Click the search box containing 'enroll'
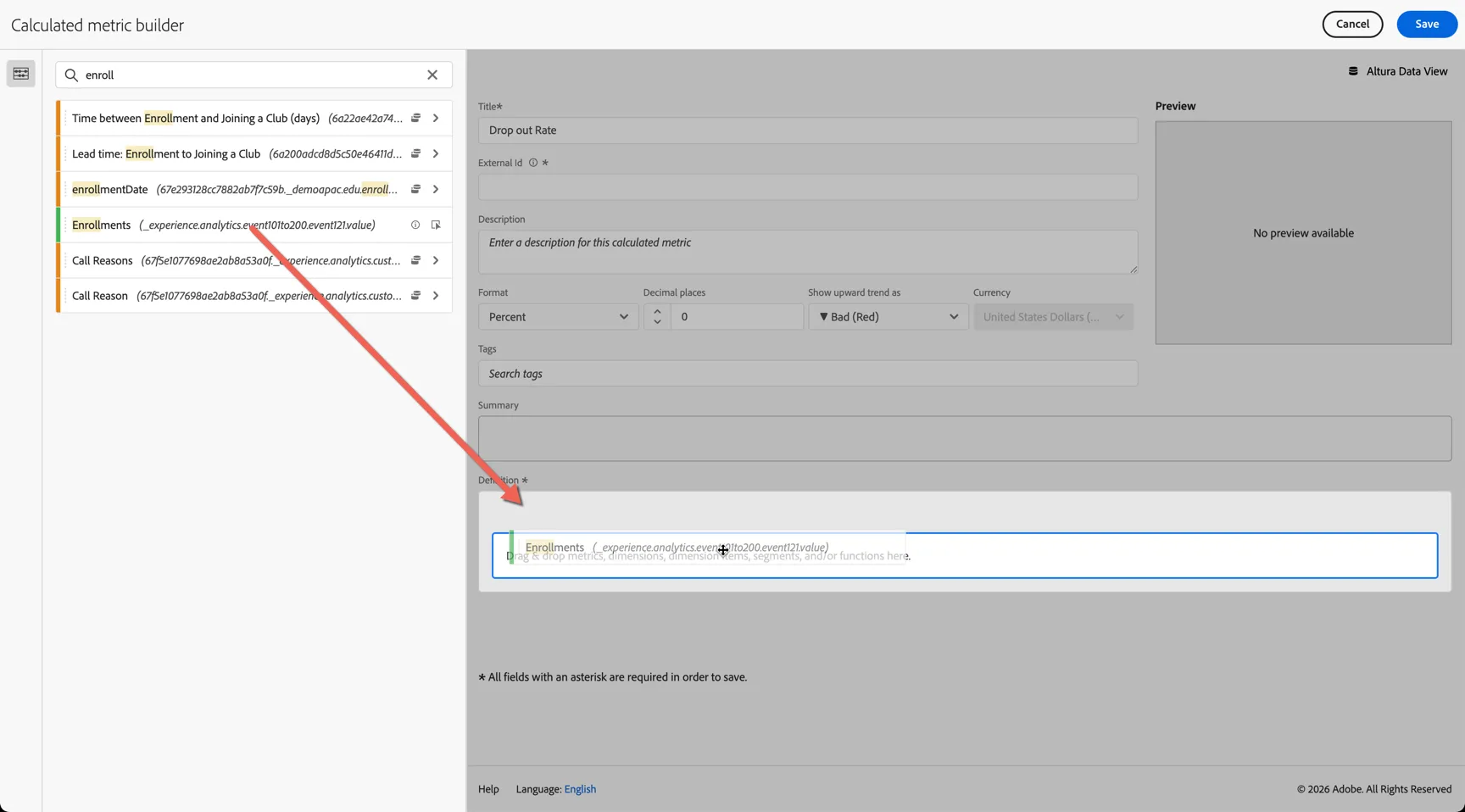Viewport: 1465px width, 812px height. pos(253,75)
